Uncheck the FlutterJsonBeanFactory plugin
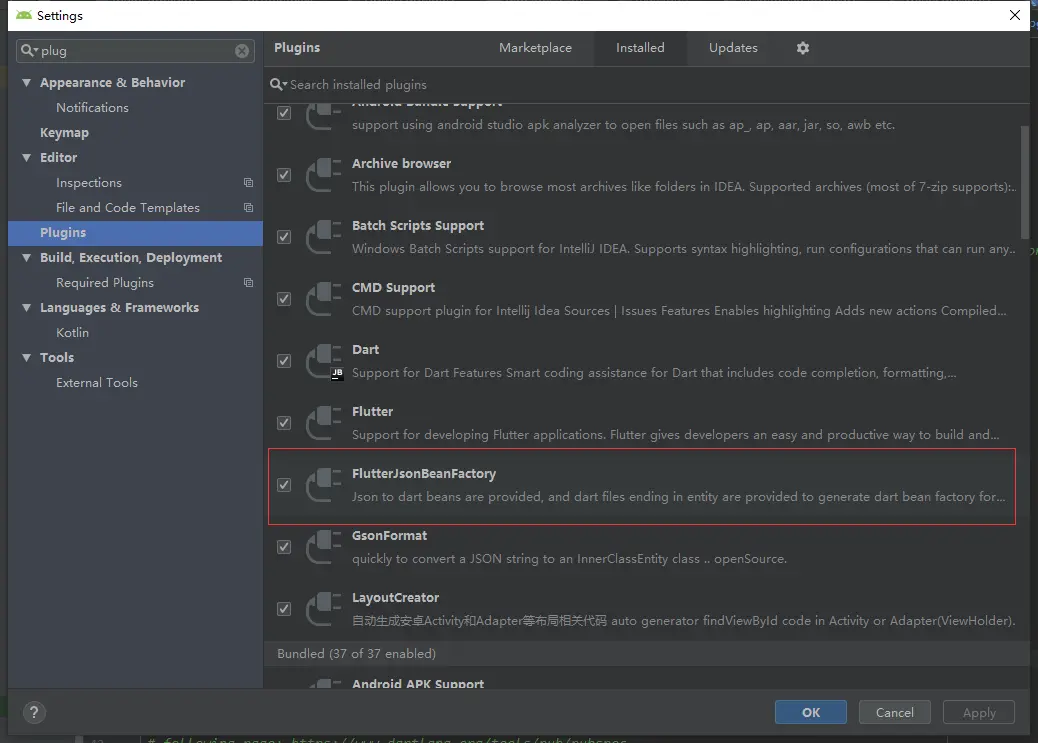Image resolution: width=1038 pixels, height=743 pixels. tap(284, 485)
